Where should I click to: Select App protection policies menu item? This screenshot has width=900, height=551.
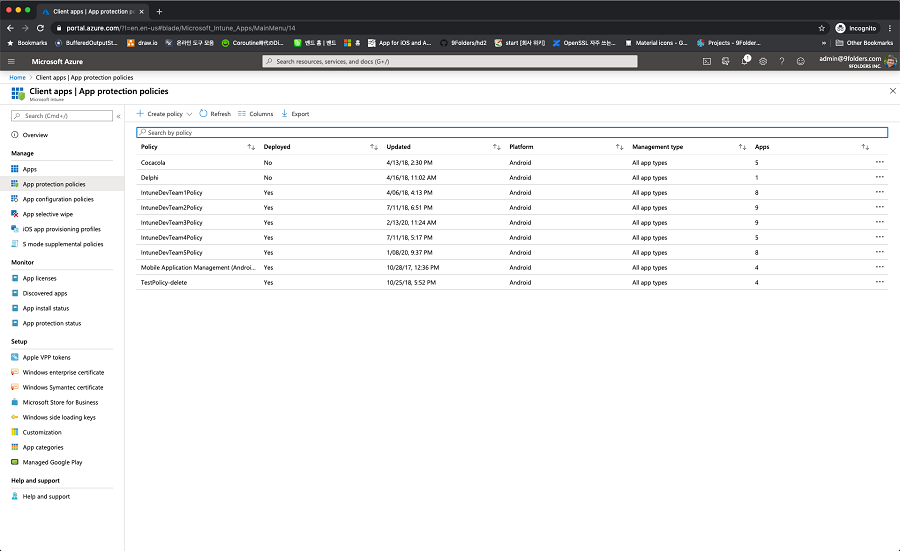coord(54,184)
